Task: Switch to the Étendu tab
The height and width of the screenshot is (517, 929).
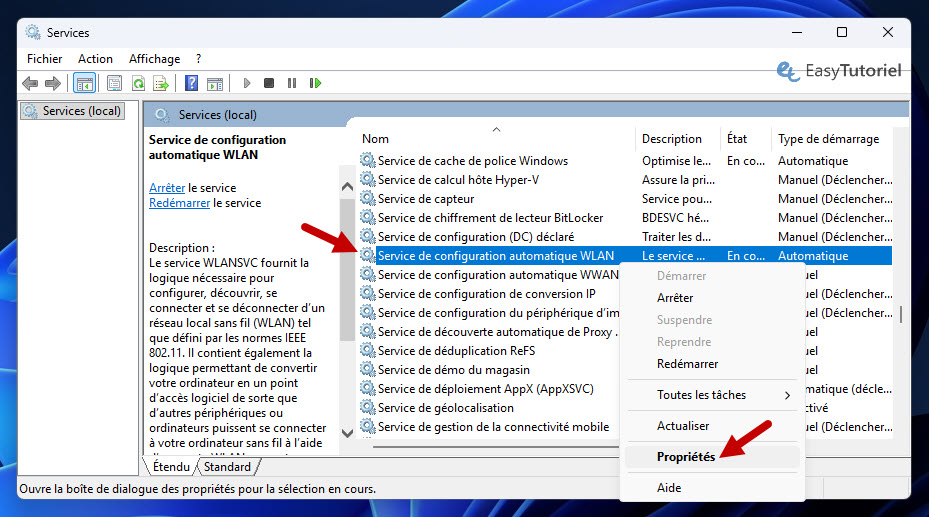Action: 171,467
